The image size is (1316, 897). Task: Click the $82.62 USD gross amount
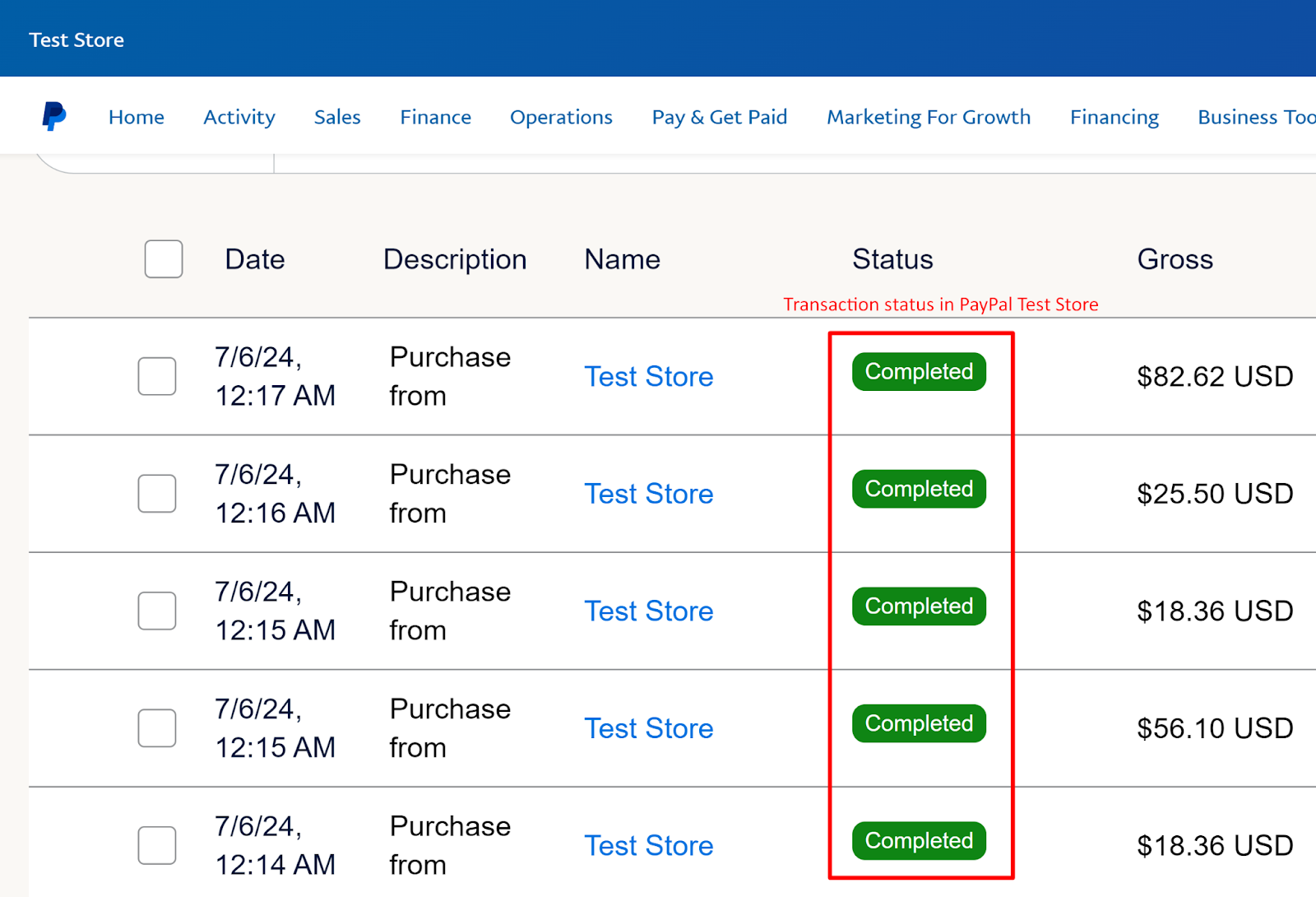coord(1215,376)
